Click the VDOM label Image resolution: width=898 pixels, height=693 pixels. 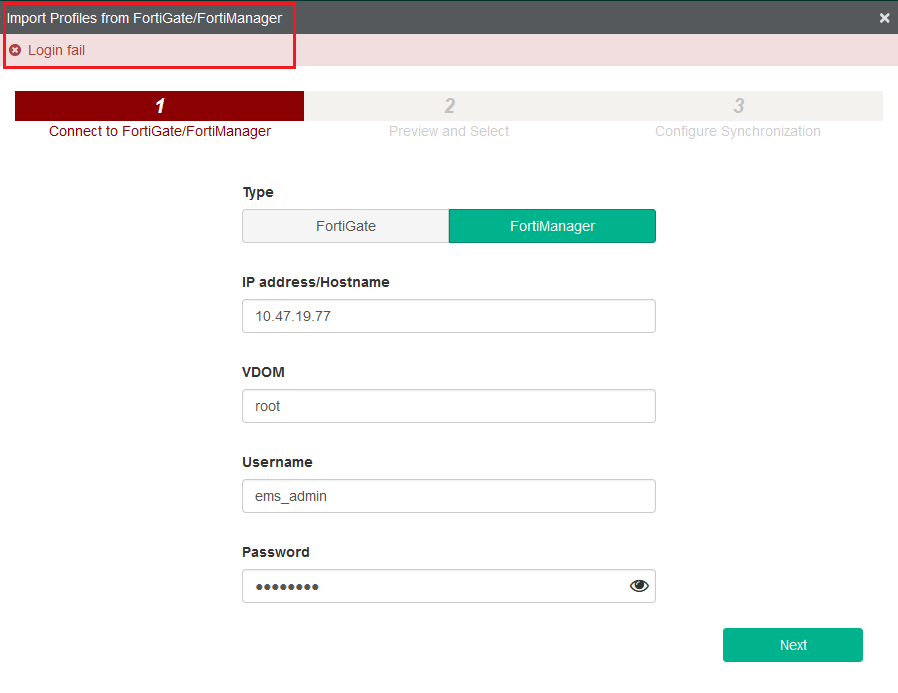(x=263, y=372)
